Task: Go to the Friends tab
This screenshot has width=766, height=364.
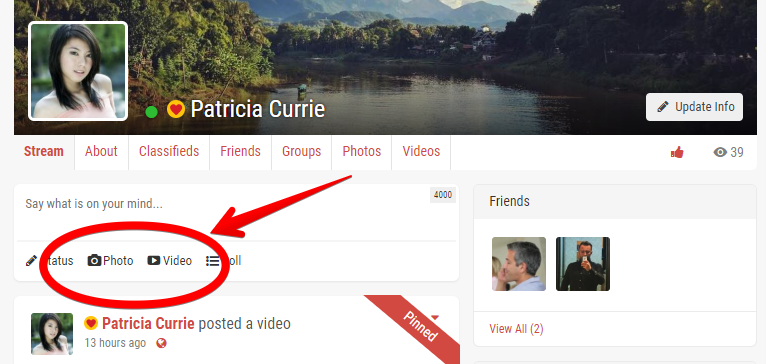Action: pyautogui.click(x=240, y=151)
